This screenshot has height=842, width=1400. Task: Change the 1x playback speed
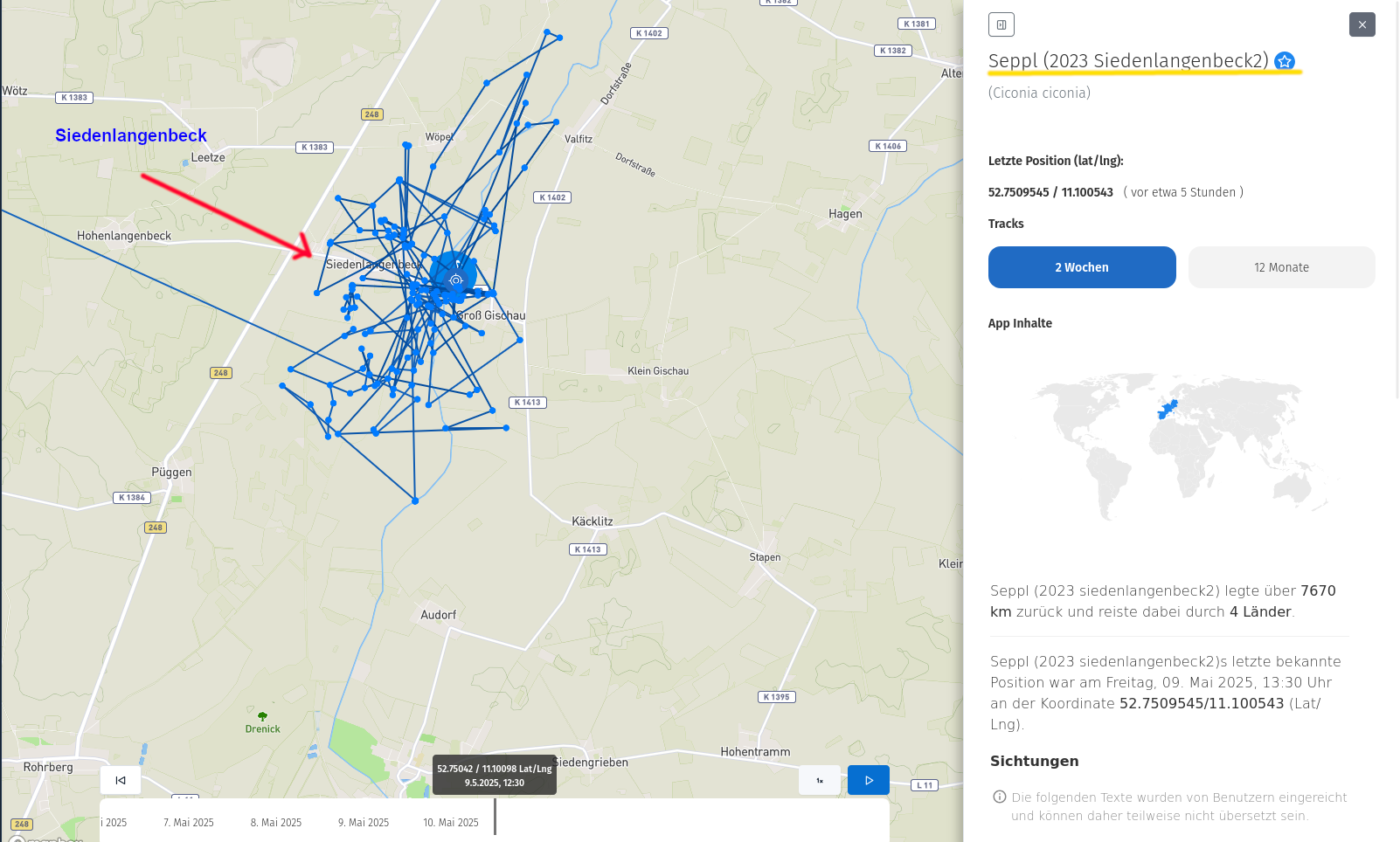pyautogui.click(x=820, y=780)
